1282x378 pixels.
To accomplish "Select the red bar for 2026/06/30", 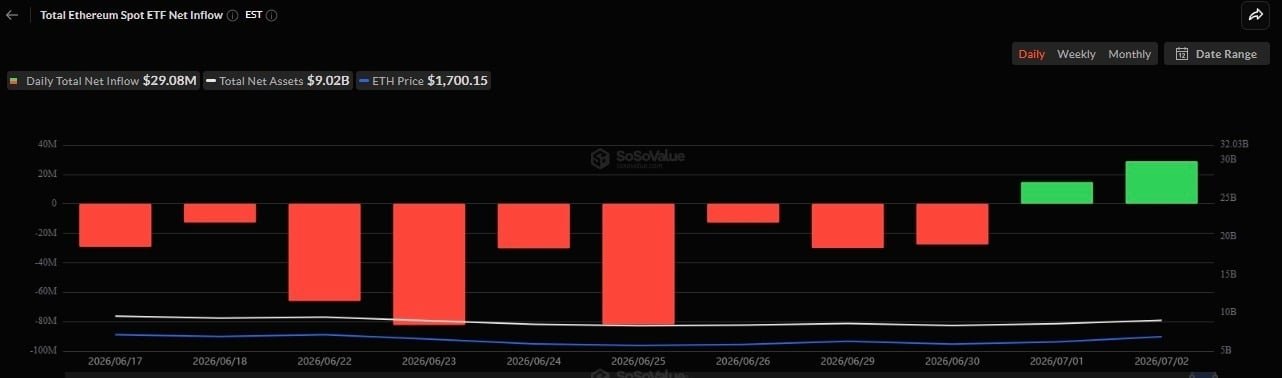I will pos(952,224).
